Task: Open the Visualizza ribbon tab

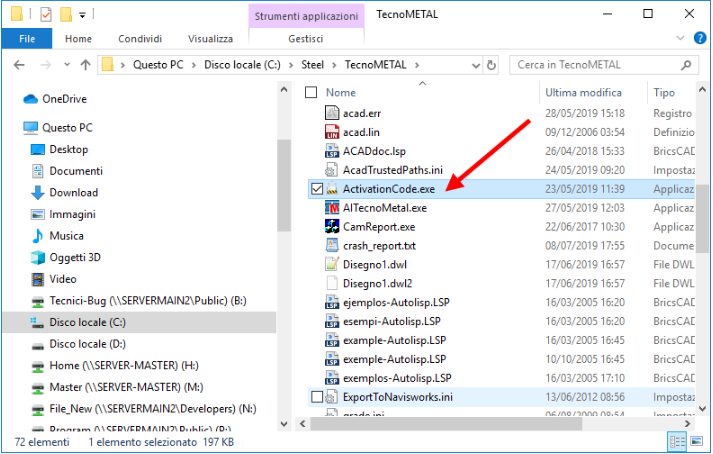Action: point(211,39)
